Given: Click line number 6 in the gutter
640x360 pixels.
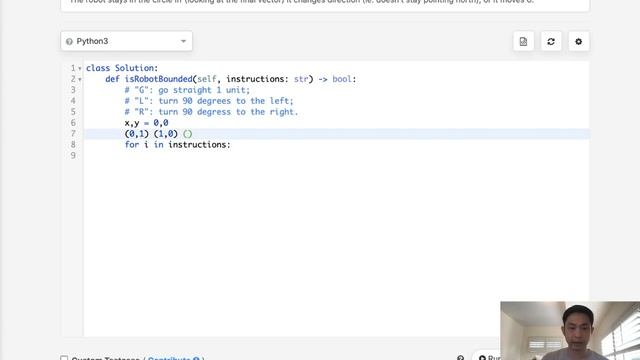Looking at the screenshot, I should point(73,123).
